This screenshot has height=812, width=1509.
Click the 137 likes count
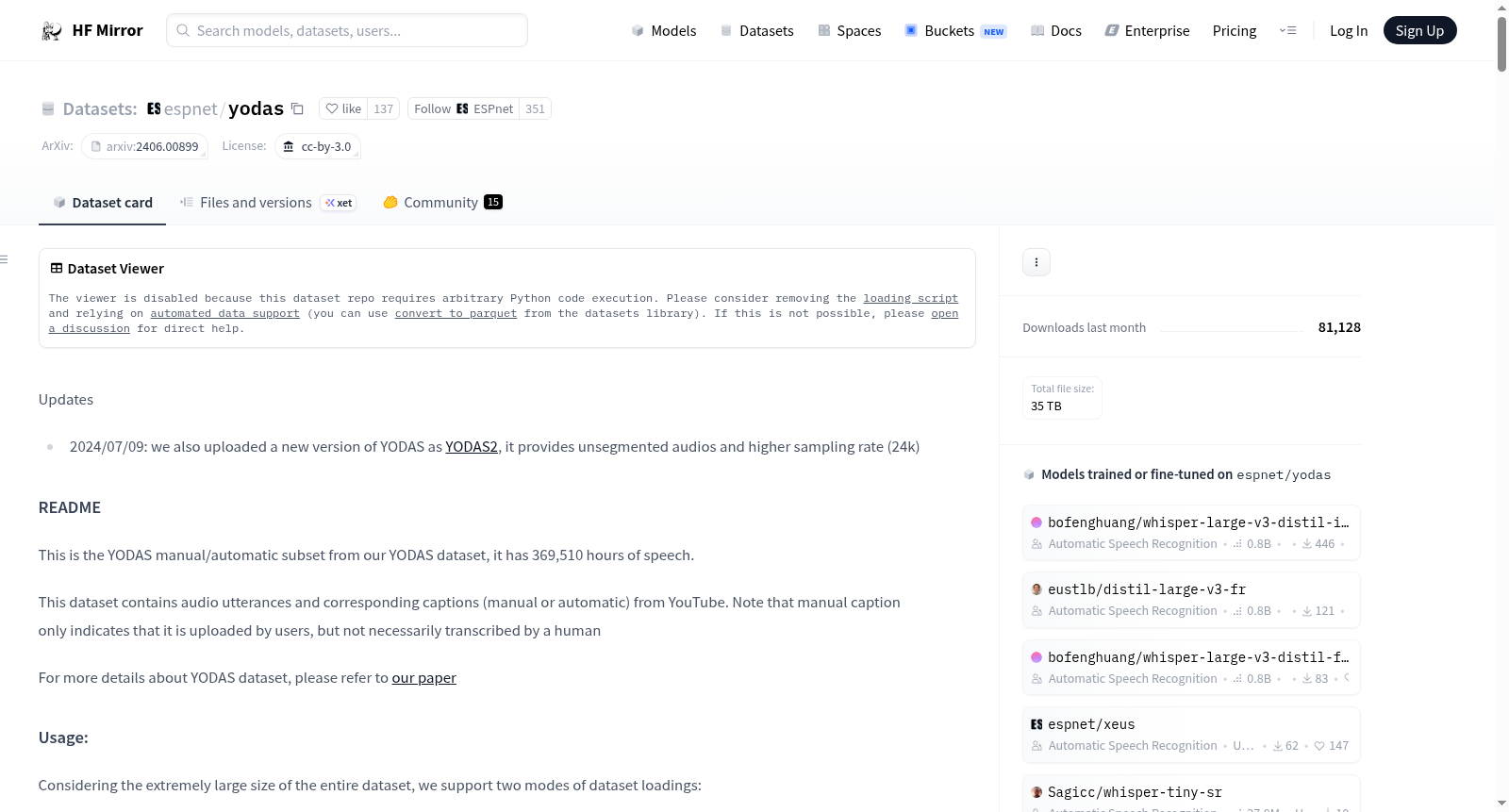383,108
